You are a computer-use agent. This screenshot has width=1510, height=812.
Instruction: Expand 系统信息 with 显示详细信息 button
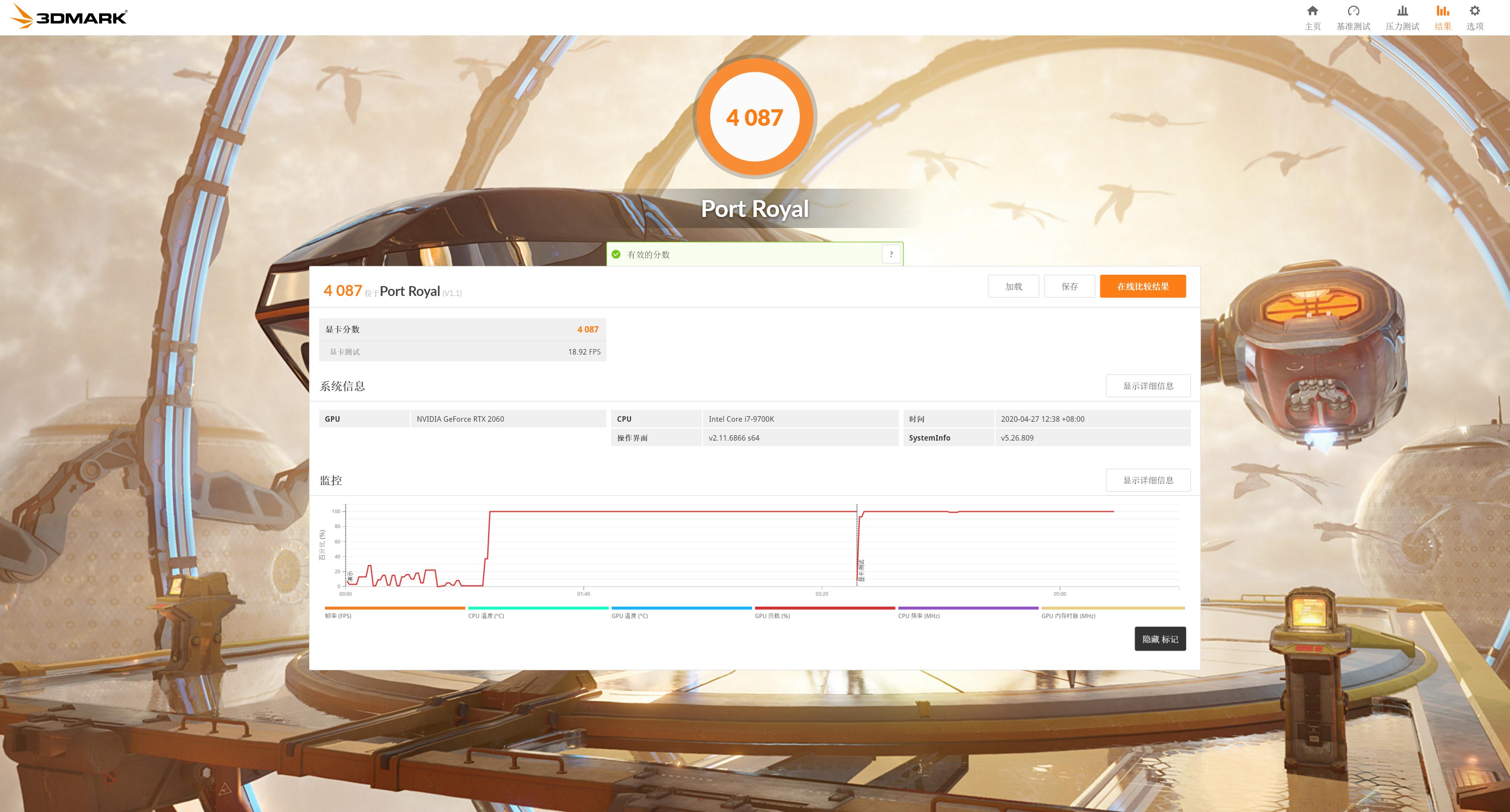coord(1148,386)
